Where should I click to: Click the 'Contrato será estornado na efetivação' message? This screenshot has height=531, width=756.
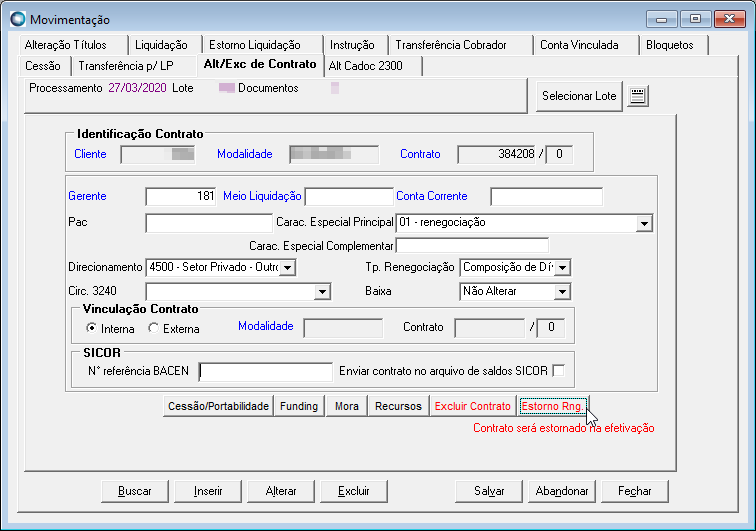tap(564, 428)
